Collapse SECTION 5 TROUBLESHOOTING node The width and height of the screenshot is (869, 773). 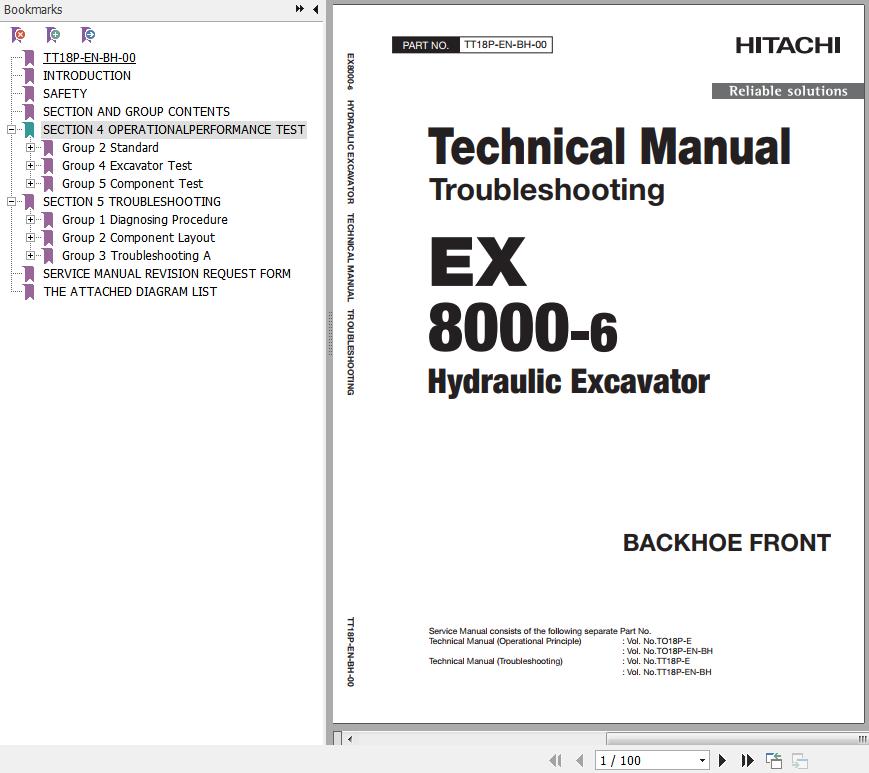[x=12, y=202]
